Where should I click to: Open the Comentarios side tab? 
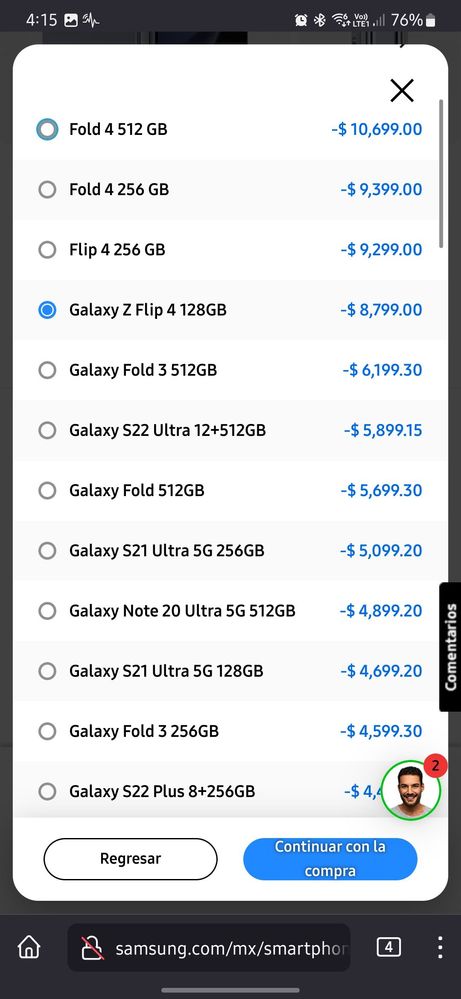[450, 647]
